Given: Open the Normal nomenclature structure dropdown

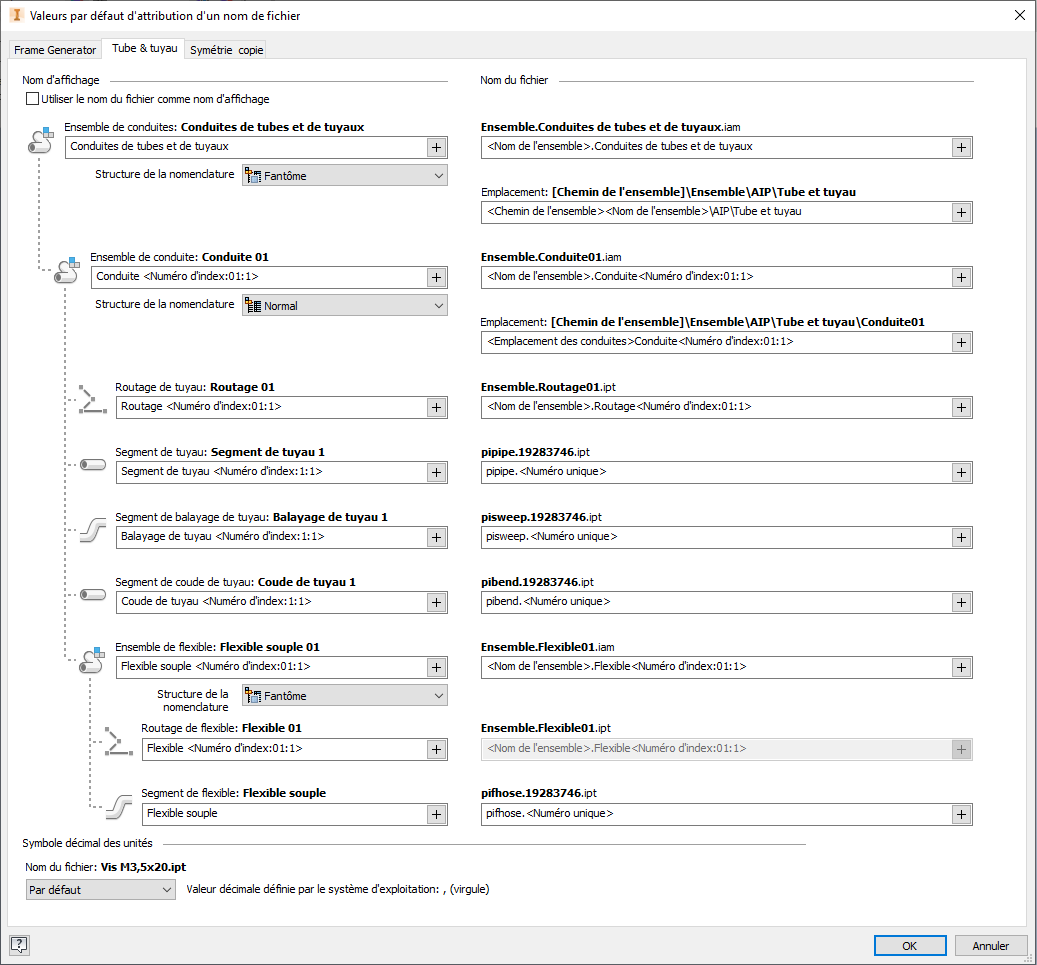Looking at the screenshot, I should pos(344,306).
